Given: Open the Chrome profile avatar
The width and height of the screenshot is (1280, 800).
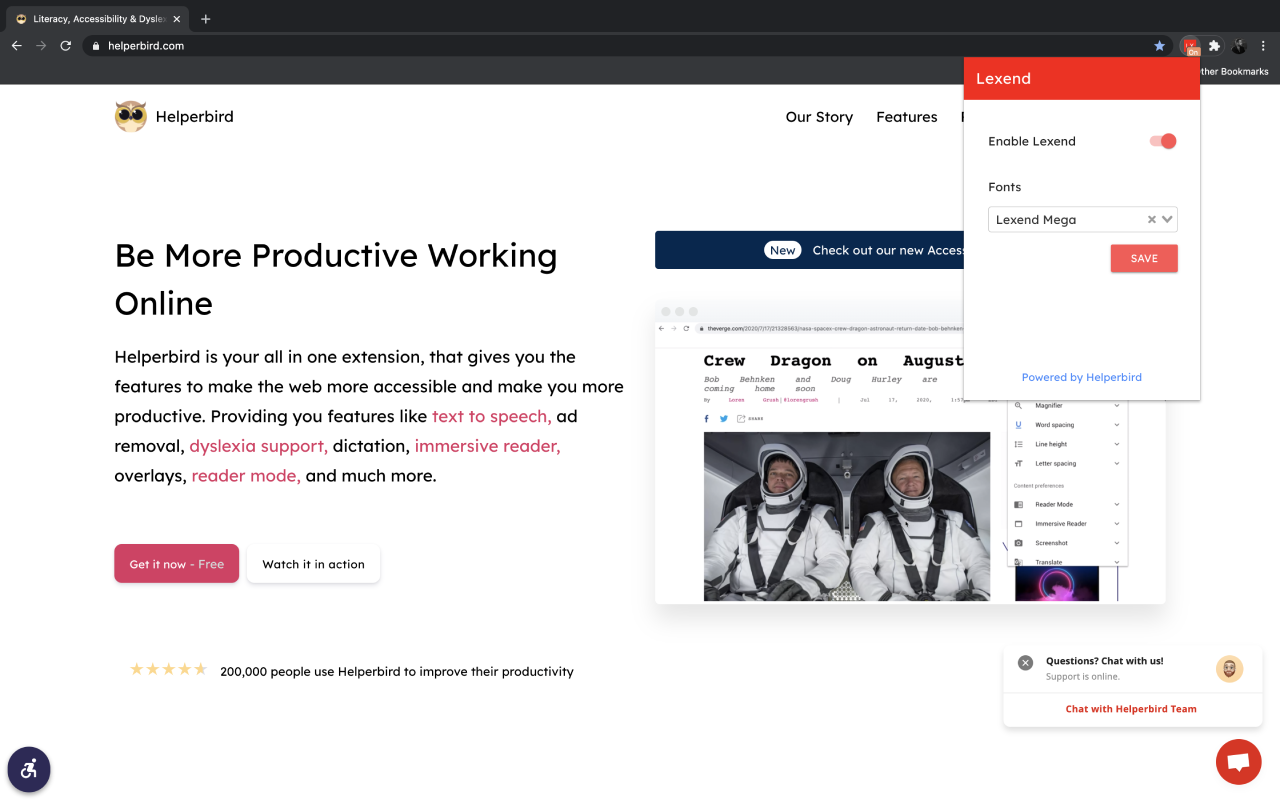Looking at the screenshot, I should (x=1239, y=46).
